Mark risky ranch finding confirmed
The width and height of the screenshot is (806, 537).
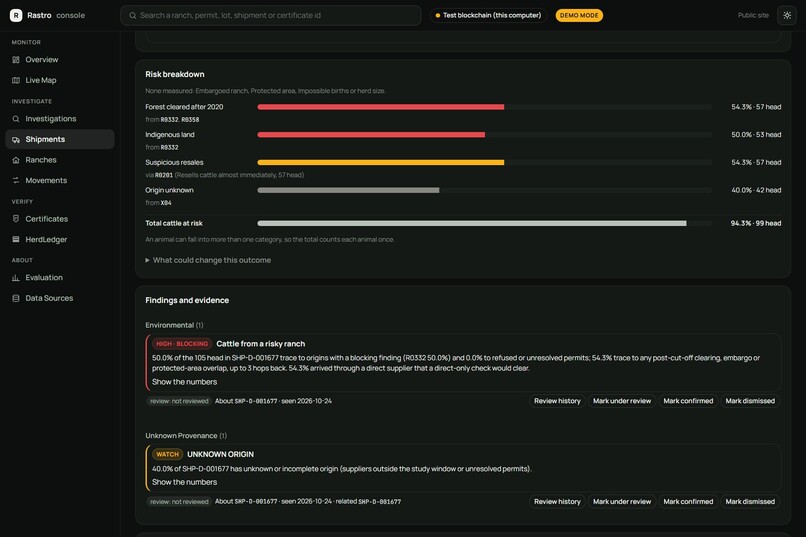point(688,401)
